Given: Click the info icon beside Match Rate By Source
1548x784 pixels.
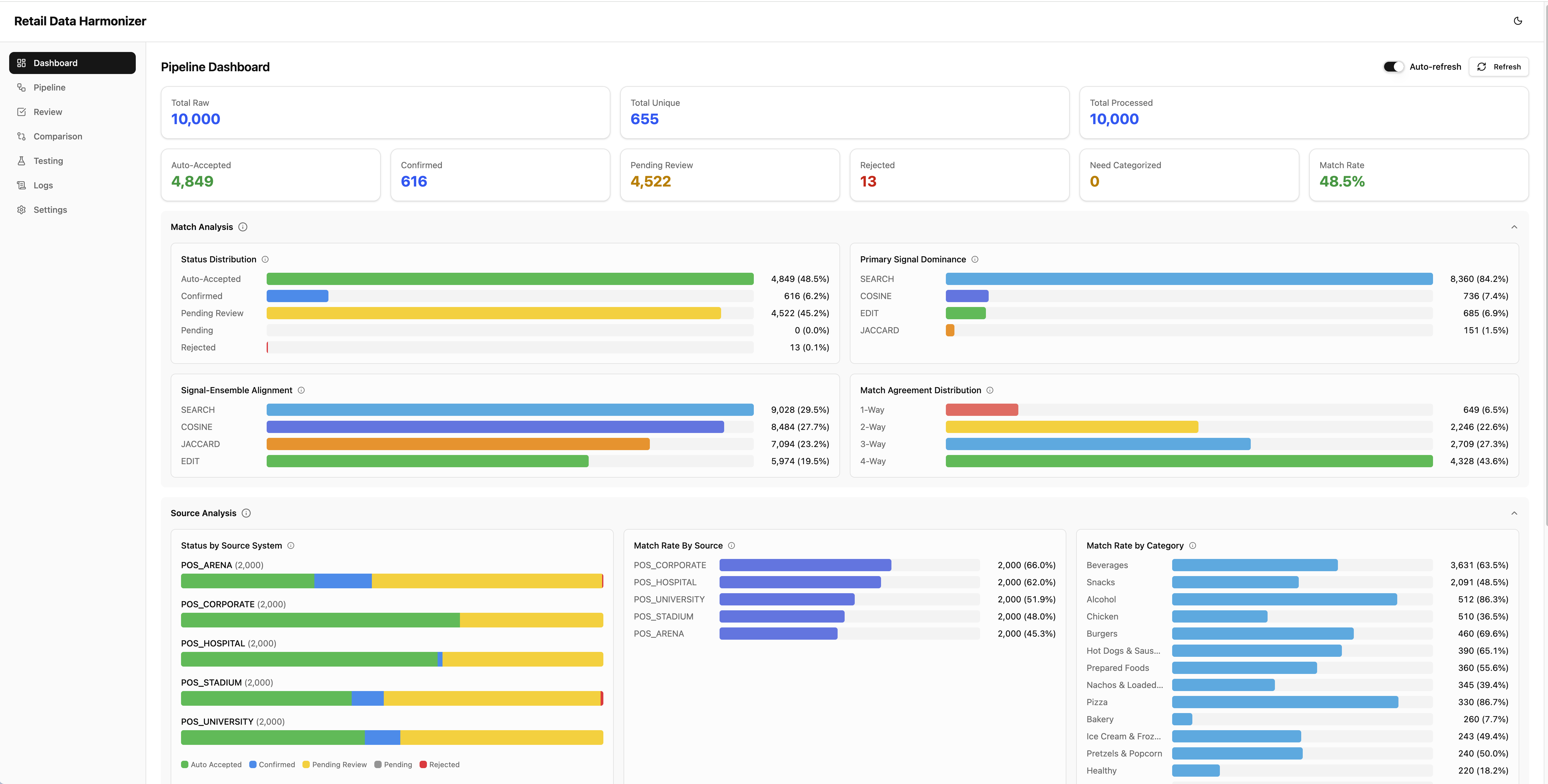Looking at the screenshot, I should (x=732, y=545).
